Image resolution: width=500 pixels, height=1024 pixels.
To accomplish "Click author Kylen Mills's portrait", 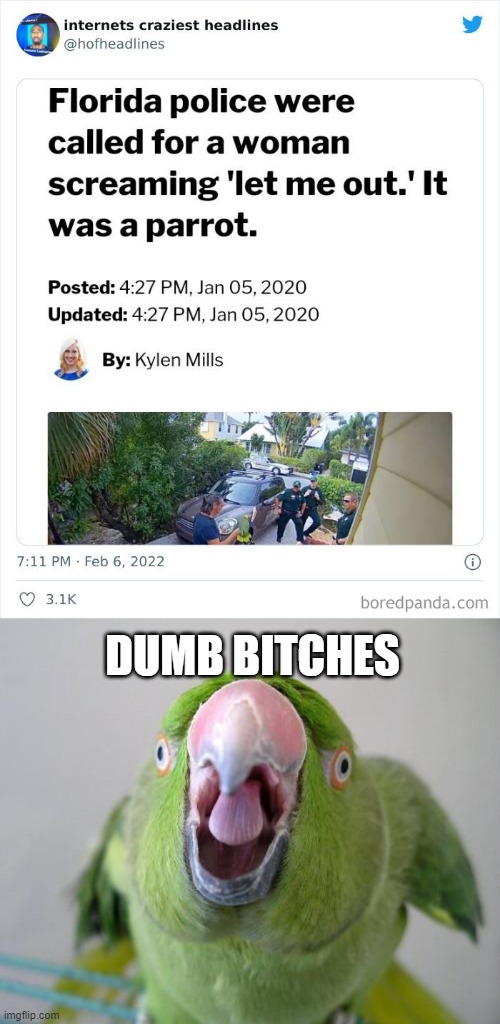I will click(x=70, y=359).
